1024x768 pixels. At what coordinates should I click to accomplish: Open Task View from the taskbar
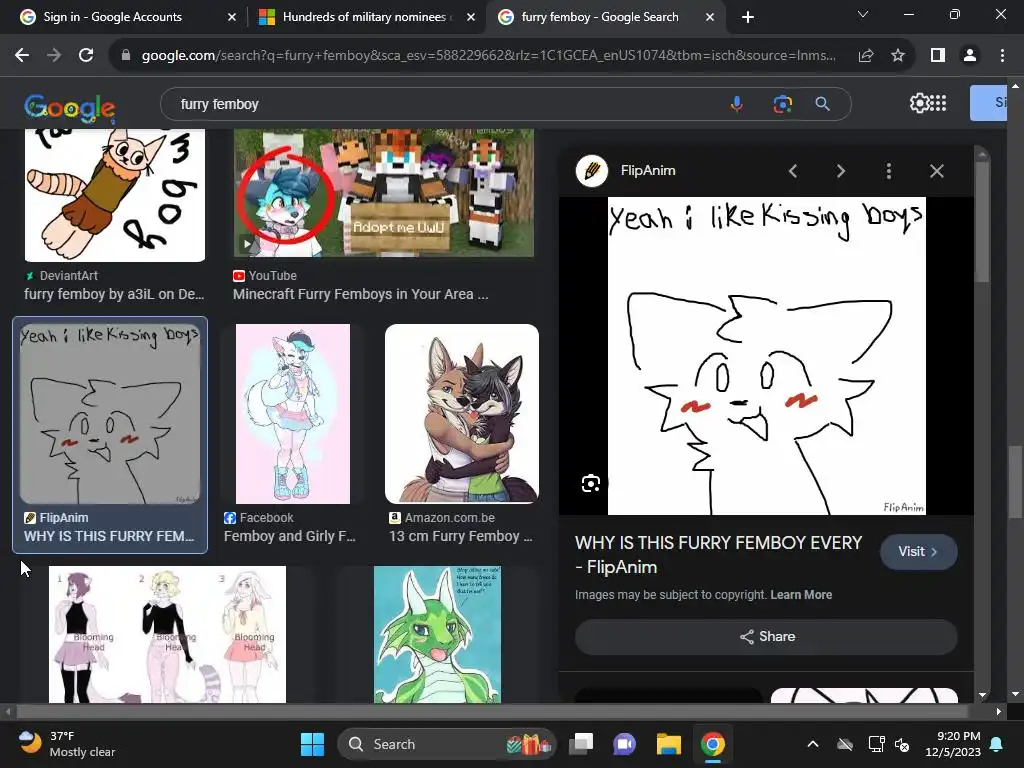pyautogui.click(x=581, y=744)
